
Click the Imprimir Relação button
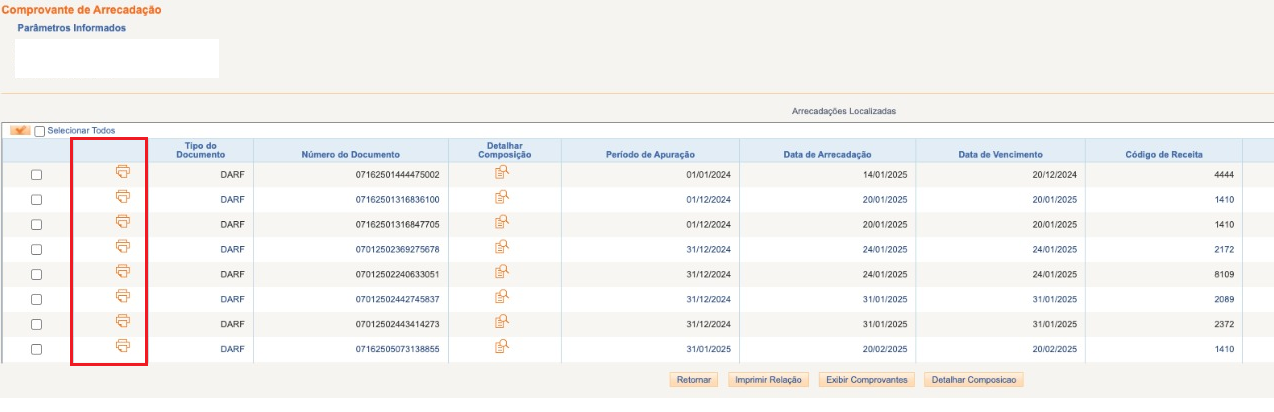pyautogui.click(x=768, y=380)
